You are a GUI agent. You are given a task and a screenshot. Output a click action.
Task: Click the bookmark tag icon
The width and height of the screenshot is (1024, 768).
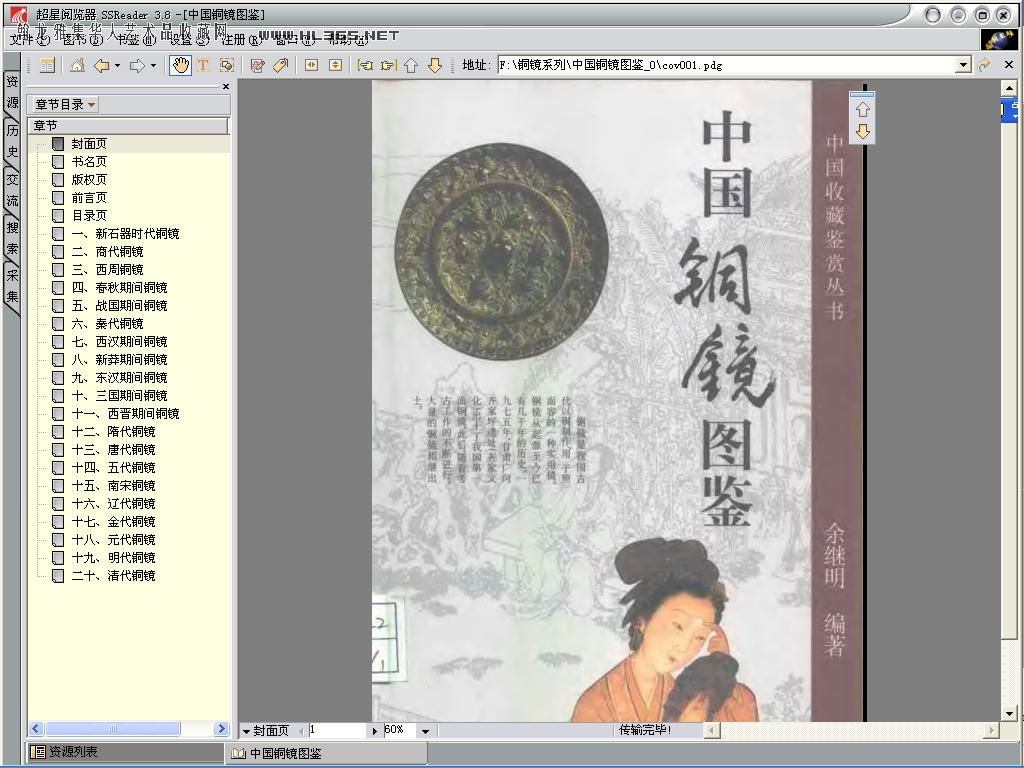pos(280,65)
